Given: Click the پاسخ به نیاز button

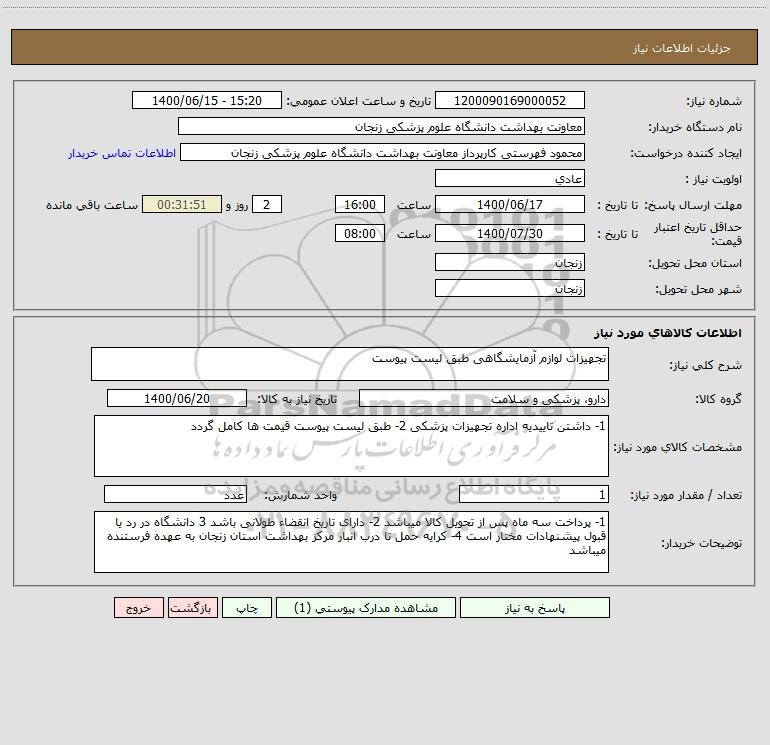Looking at the screenshot, I should [x=535, y=608].
